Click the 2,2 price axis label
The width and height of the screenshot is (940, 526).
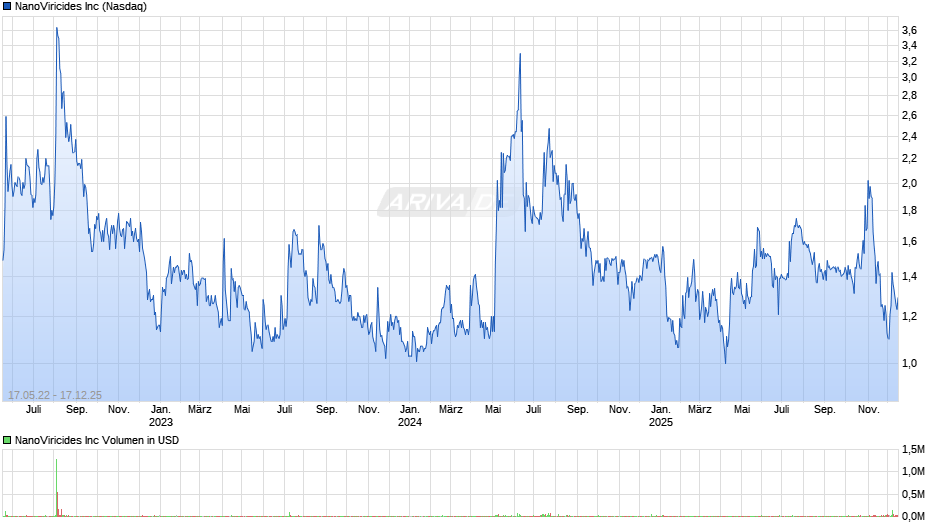point(909,158)
